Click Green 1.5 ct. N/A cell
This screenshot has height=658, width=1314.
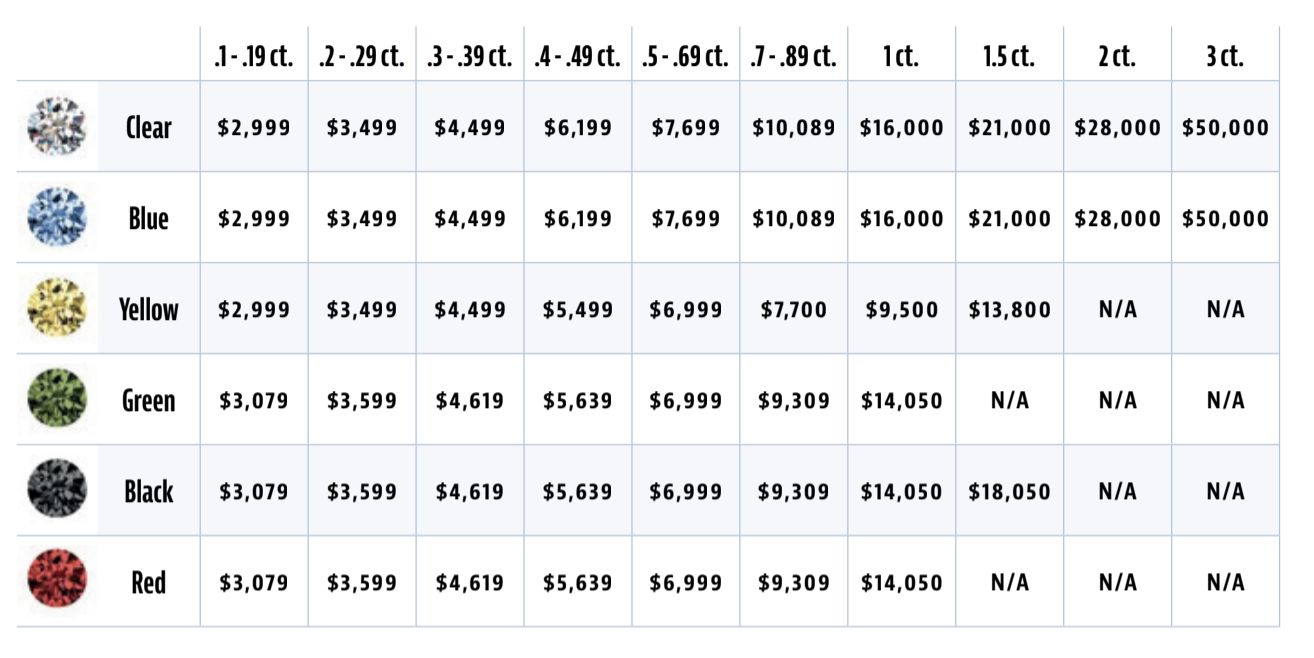pyautogui.click(x=1009, y=401)
